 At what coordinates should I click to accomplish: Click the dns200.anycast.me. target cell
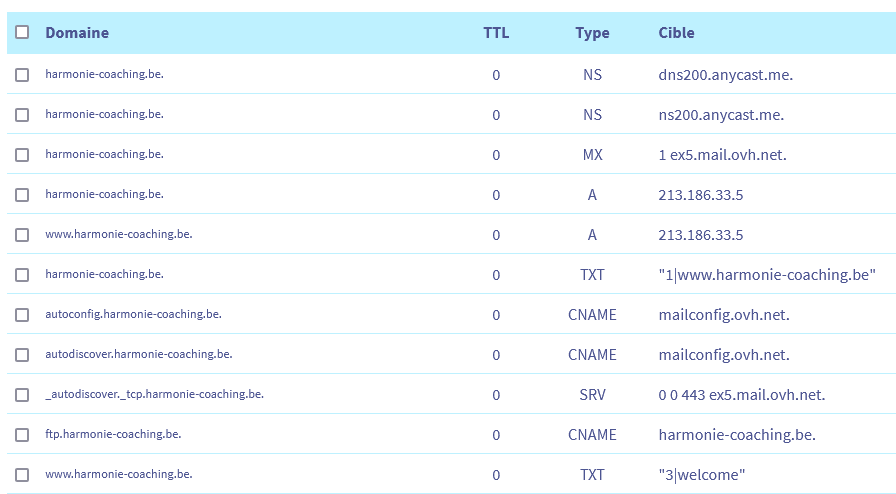click(x=725, y=75)
